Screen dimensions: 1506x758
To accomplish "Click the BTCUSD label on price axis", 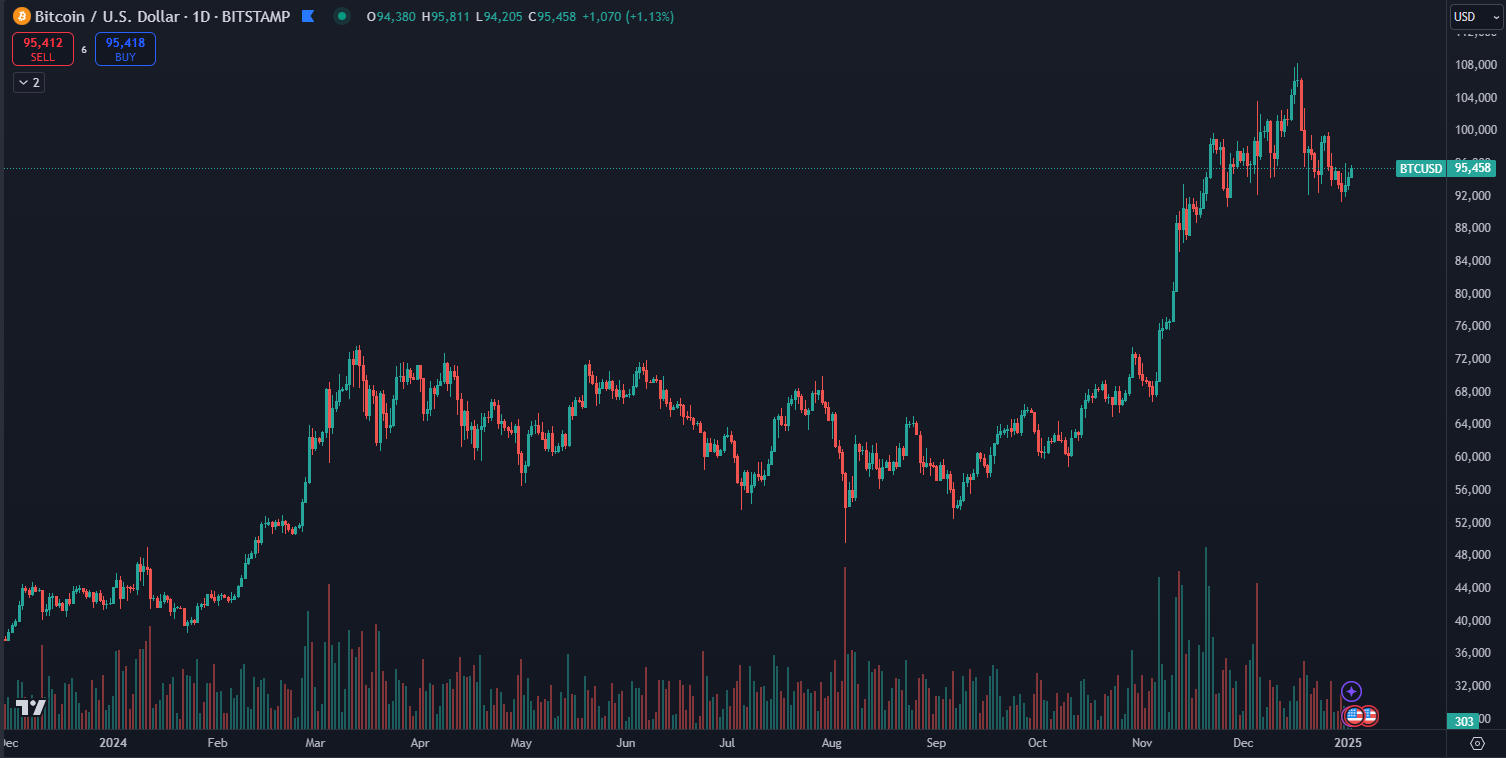I will [x=1420, y=168].
